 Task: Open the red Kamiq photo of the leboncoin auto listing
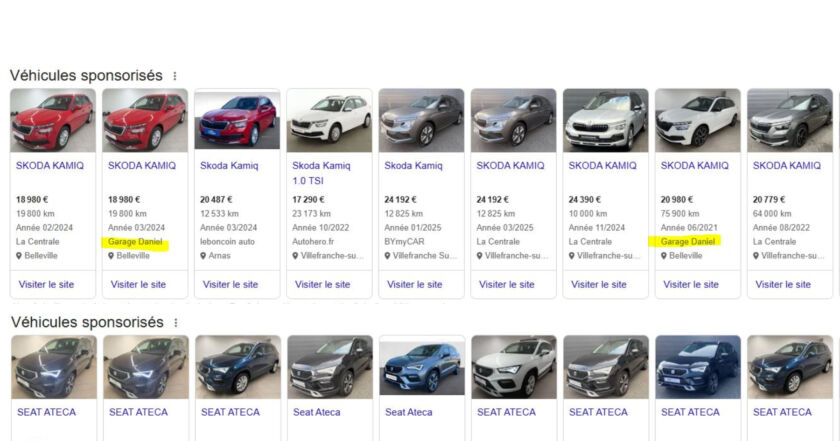(237, 121)
